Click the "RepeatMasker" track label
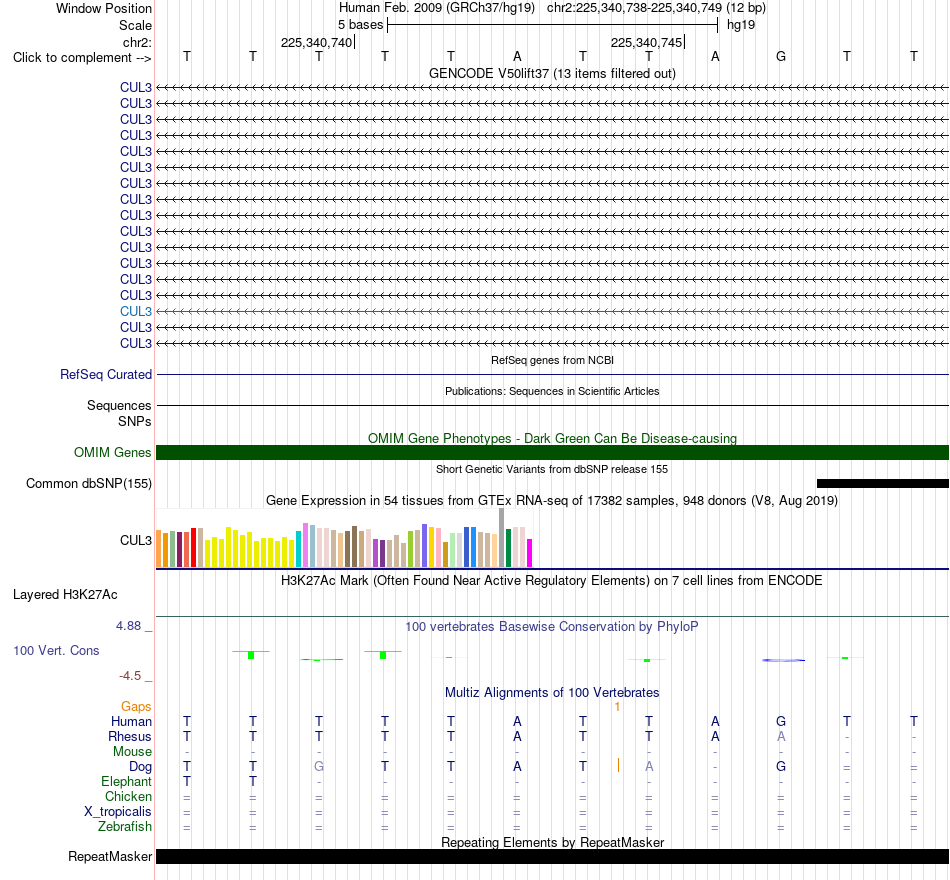This screenshot has height=880, width=950. point(110,857)
